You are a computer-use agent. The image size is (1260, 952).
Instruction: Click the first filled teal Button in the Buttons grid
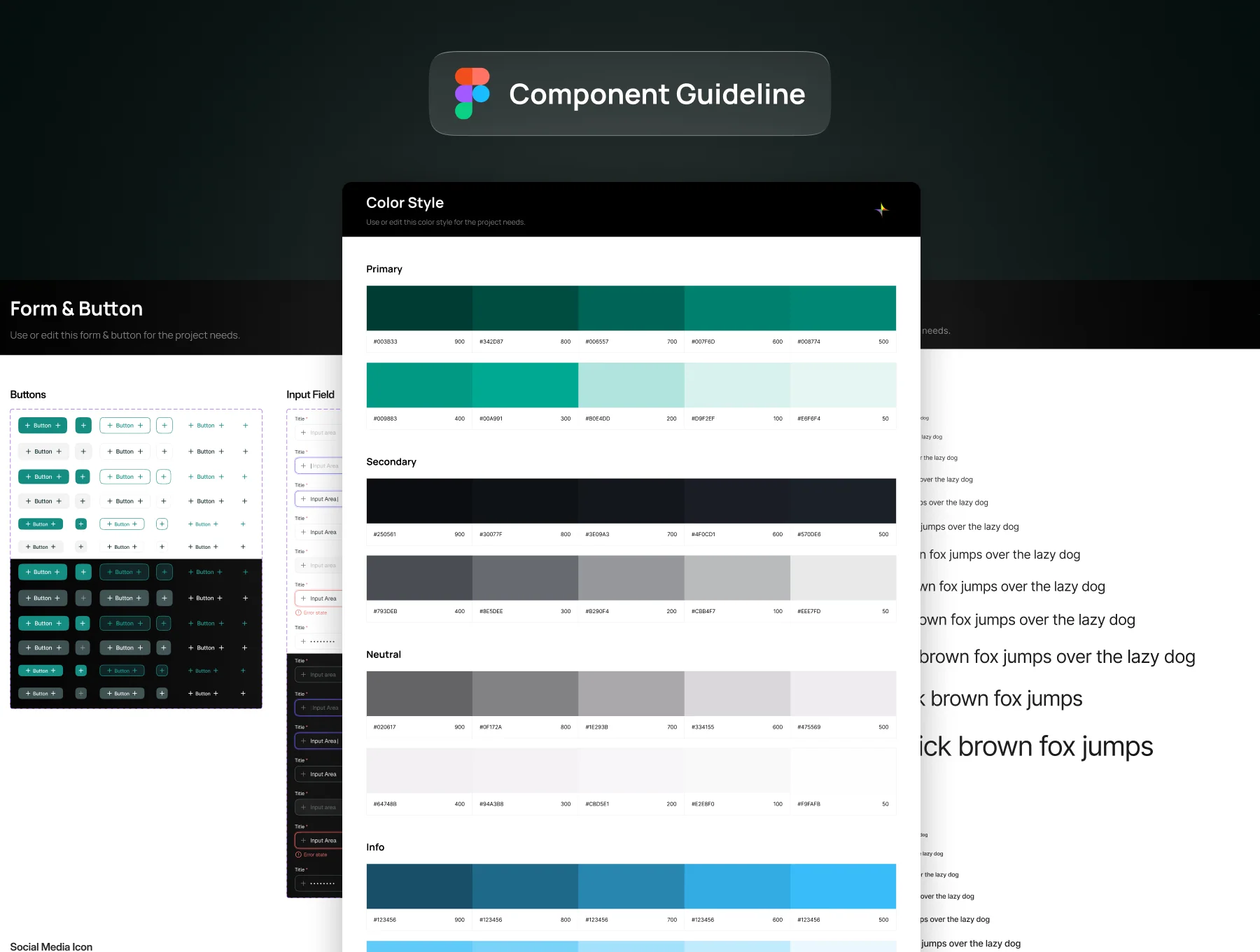click(x=43, y=425)
